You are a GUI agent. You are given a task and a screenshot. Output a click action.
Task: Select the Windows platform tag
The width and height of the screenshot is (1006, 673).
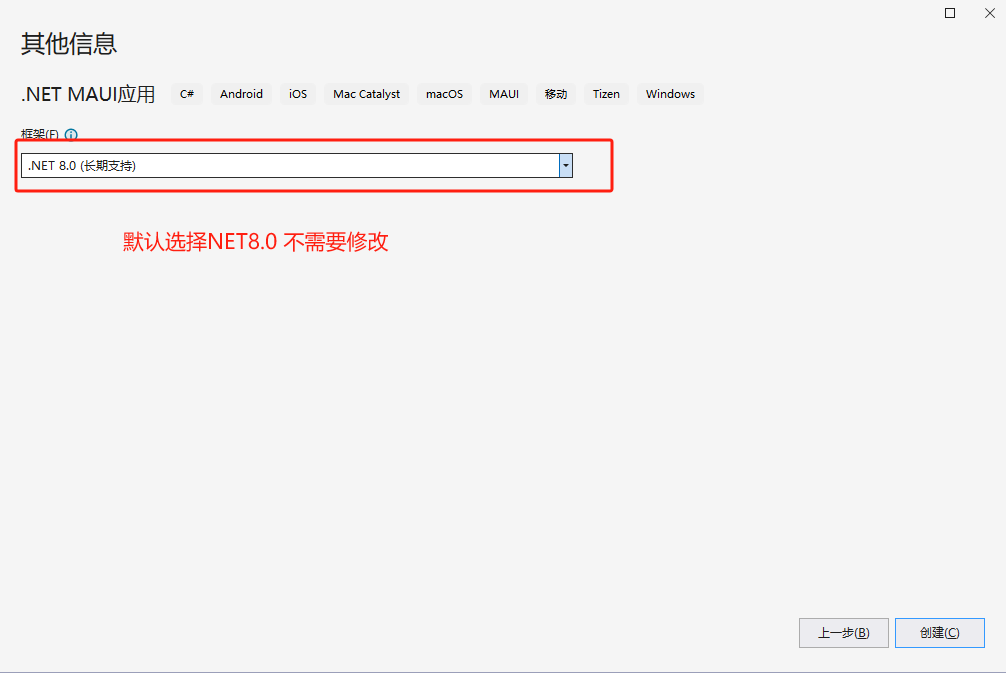[x=669, y=93]
